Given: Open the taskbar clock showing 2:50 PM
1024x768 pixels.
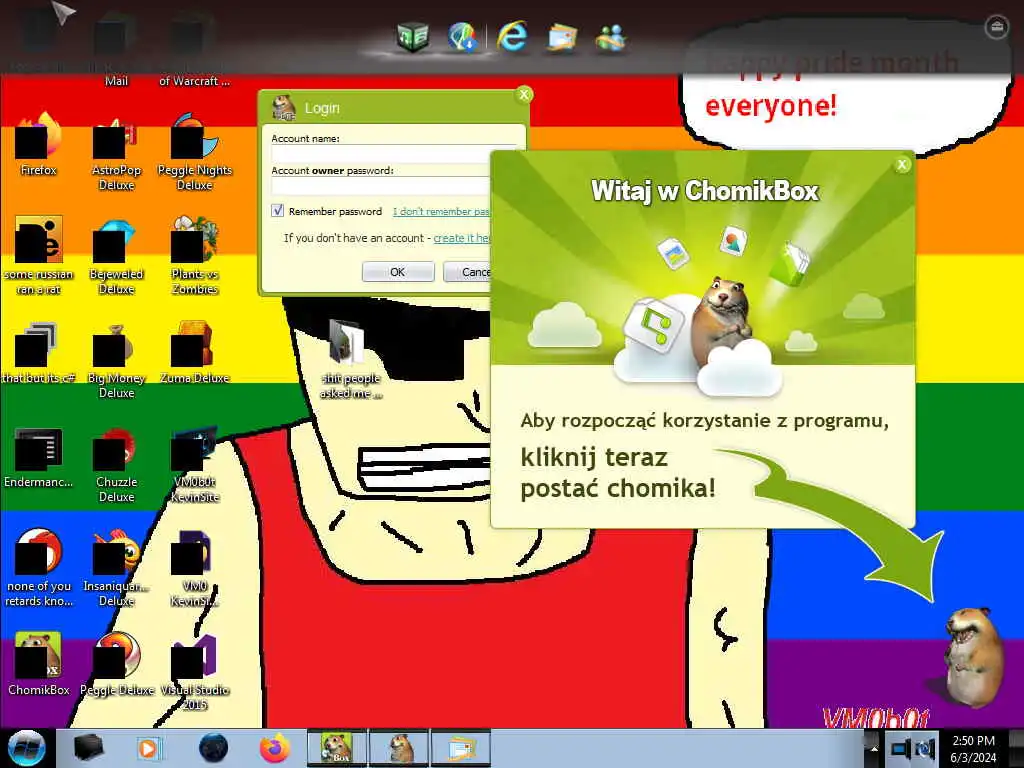Looking at the screenshot, I should pyautogui.click(x=973, y=749).
